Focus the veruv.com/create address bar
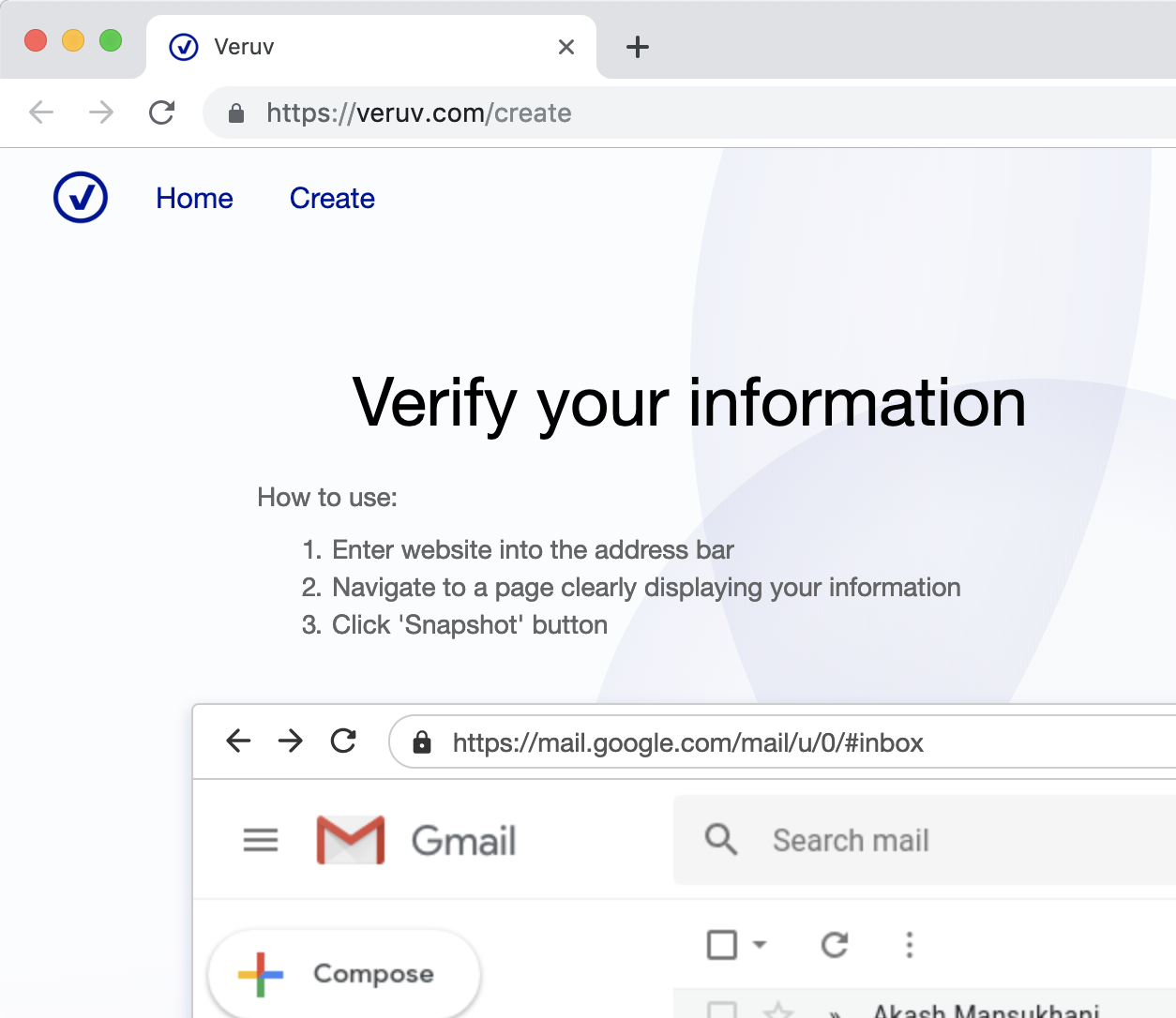This screenshot has width=1176, height=1018. coord(689,112)
